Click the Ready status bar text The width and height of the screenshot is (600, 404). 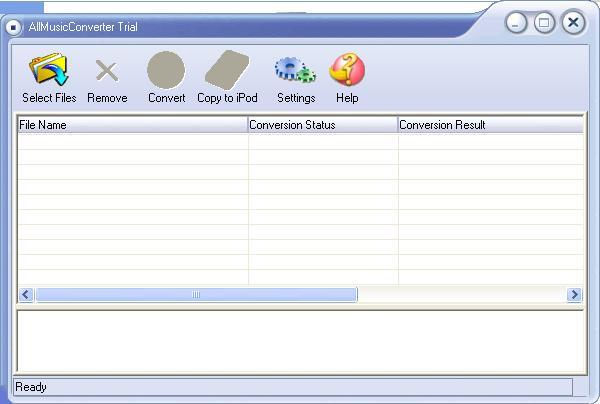(31, 387)
